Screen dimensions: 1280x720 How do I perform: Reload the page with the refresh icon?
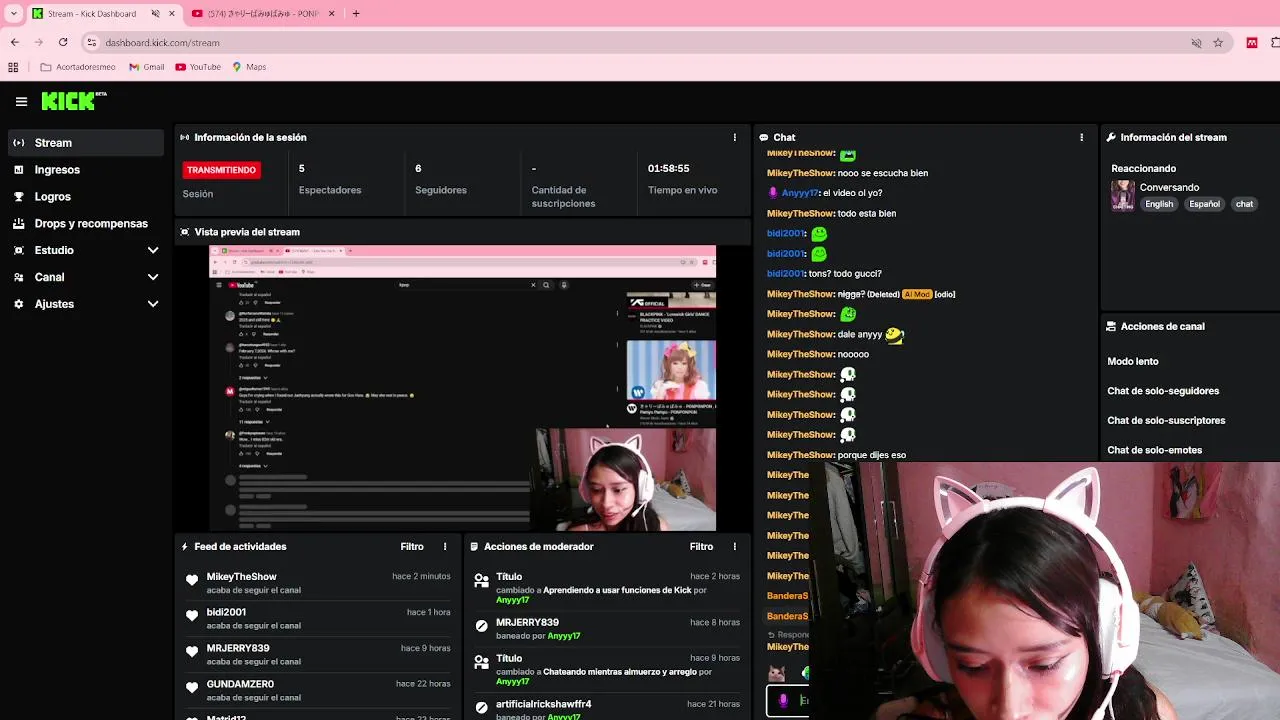(63, 42)
